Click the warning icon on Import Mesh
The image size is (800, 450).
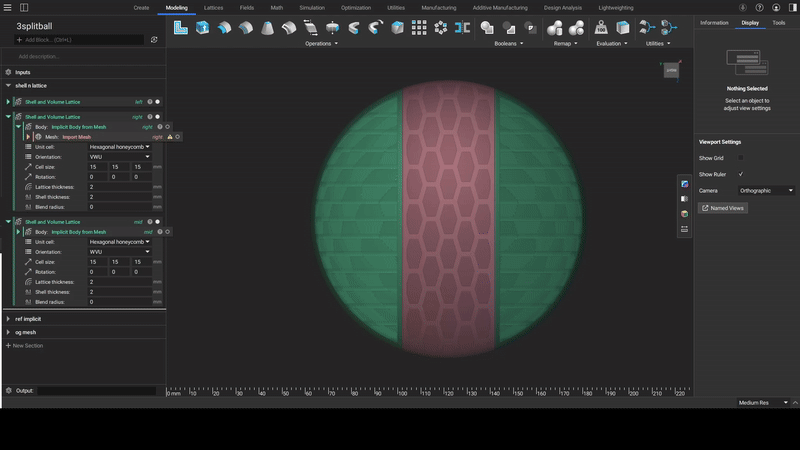pos(170,137)
